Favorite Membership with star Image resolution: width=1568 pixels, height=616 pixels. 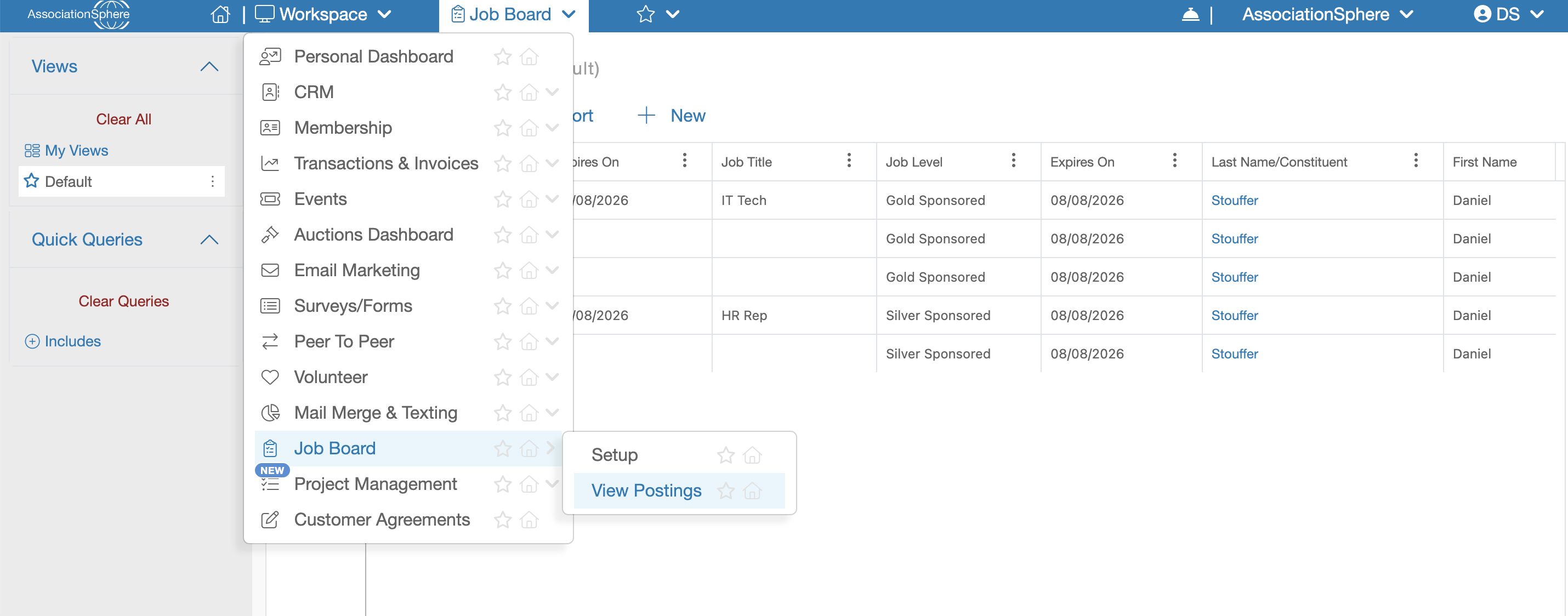502,128
